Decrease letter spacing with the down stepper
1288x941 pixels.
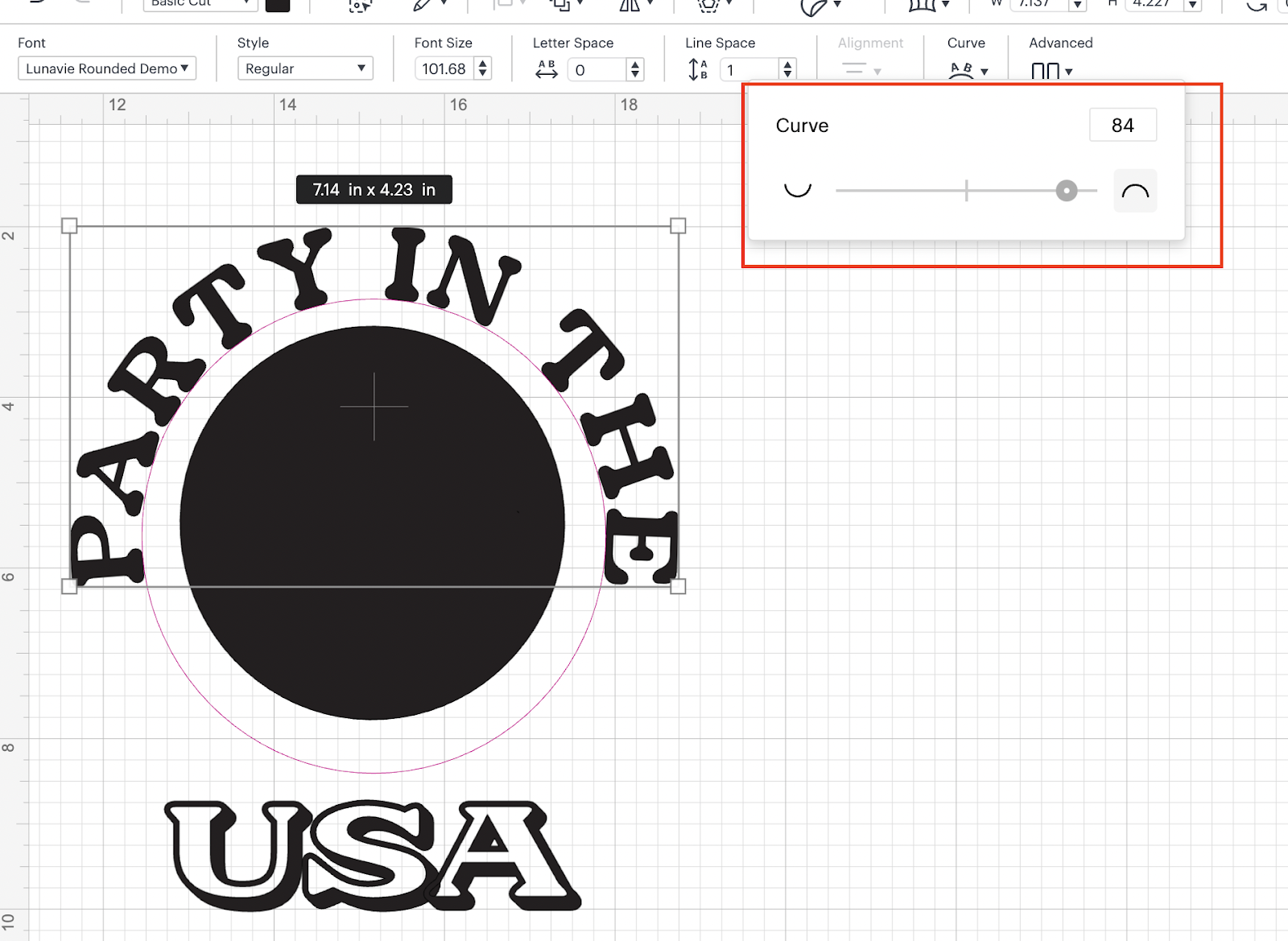pyautogui.click(x=635, y=75)
